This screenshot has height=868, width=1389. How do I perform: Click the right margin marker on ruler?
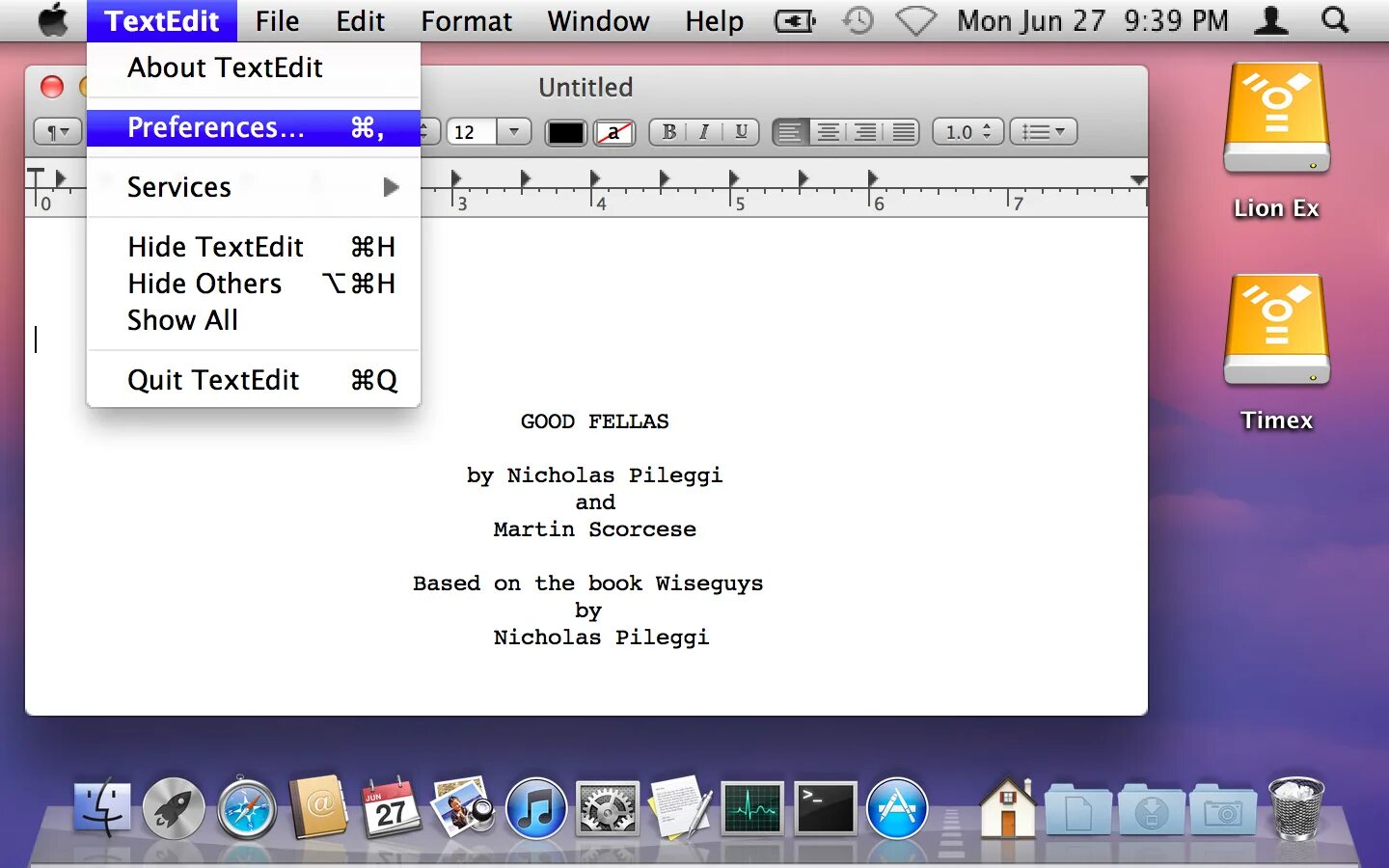[1138, 180]
